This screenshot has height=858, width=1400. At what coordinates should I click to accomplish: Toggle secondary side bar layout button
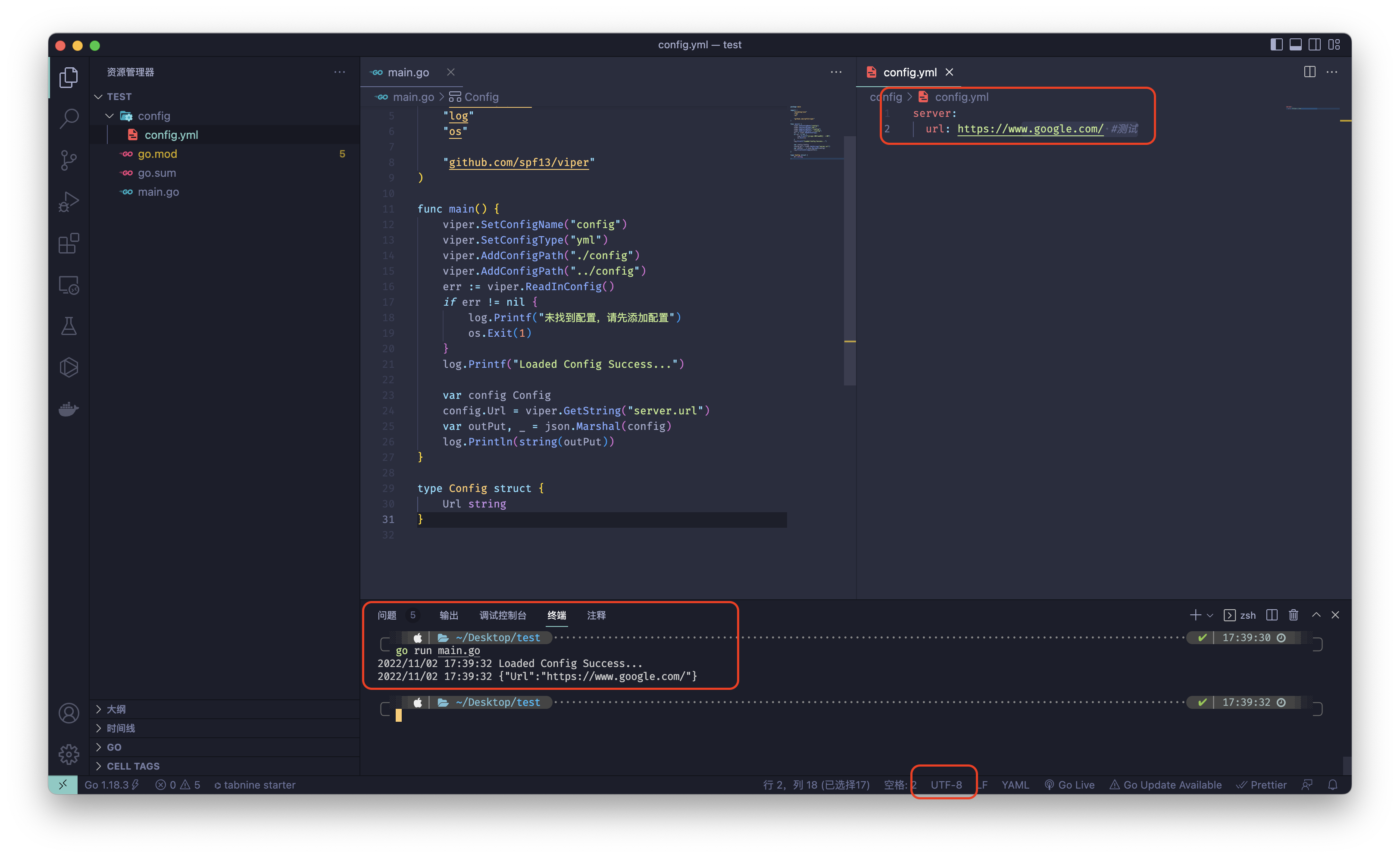click(x=1314, y=44)
